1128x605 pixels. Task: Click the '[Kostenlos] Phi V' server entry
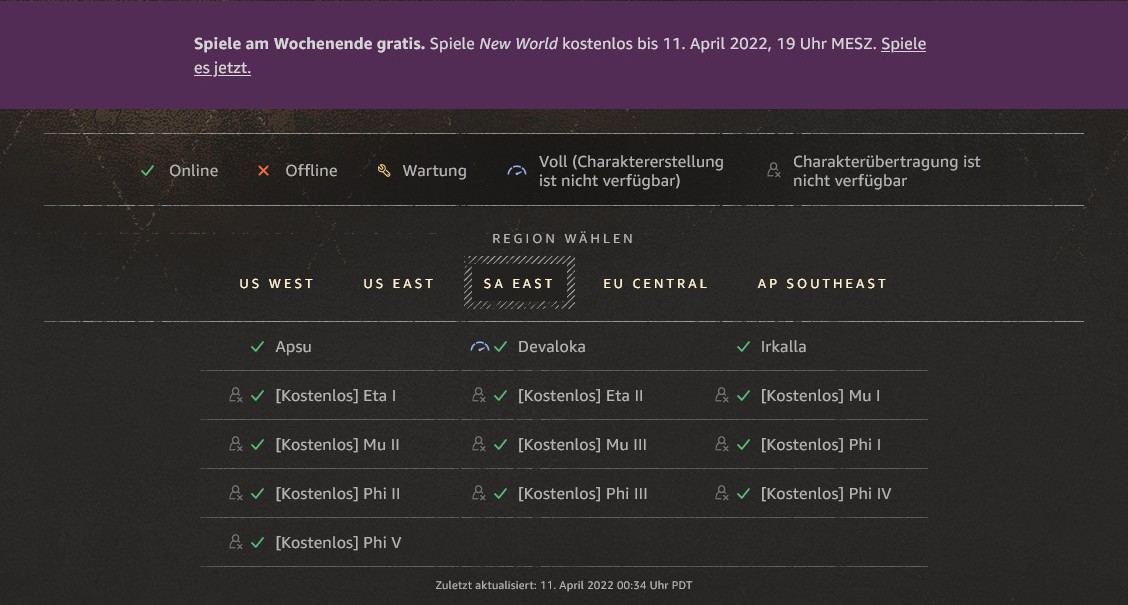point(338,543)
